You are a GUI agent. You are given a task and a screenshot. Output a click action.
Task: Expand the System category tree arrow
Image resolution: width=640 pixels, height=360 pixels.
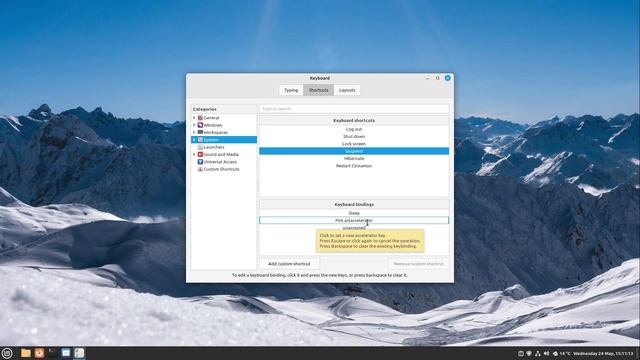(194, 140)
